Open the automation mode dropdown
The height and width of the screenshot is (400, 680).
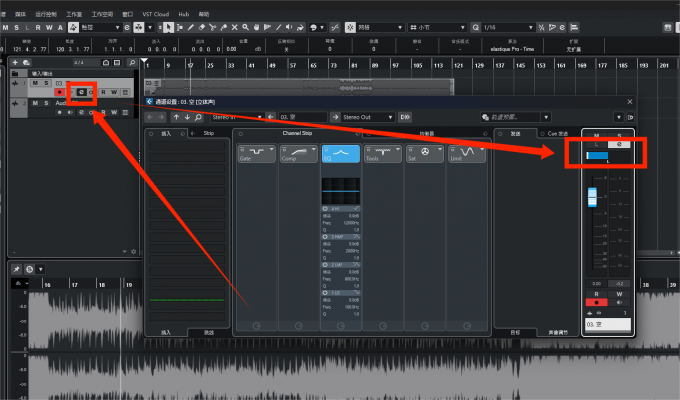click(x=100, y=27)
